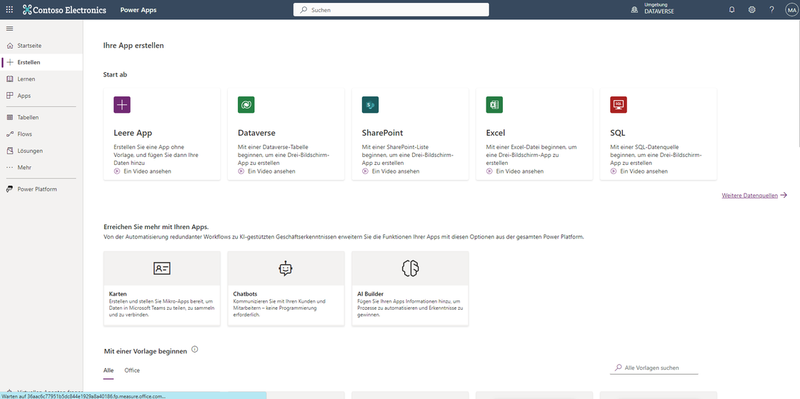Switch to the Alle templates tab
Image resolution: width=800 pixels, height=399 pixels.
[x=108, y=370]
